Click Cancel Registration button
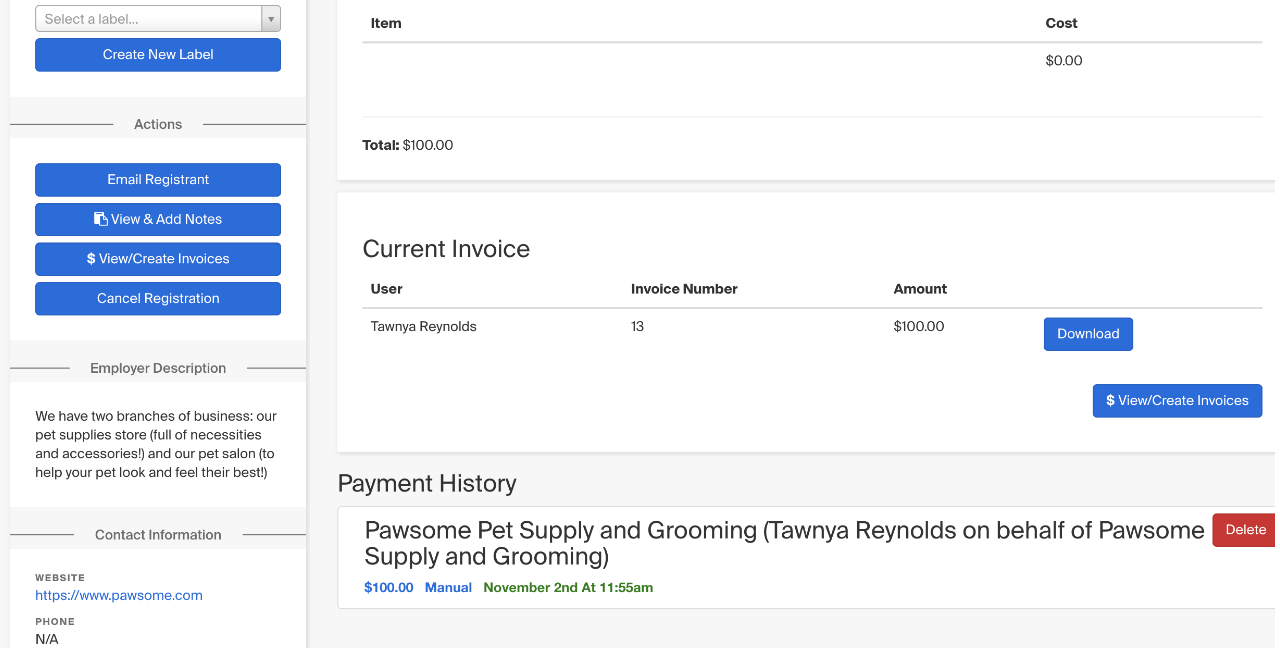The height and width of the screenshot is (648, 1280). point(158,298)
